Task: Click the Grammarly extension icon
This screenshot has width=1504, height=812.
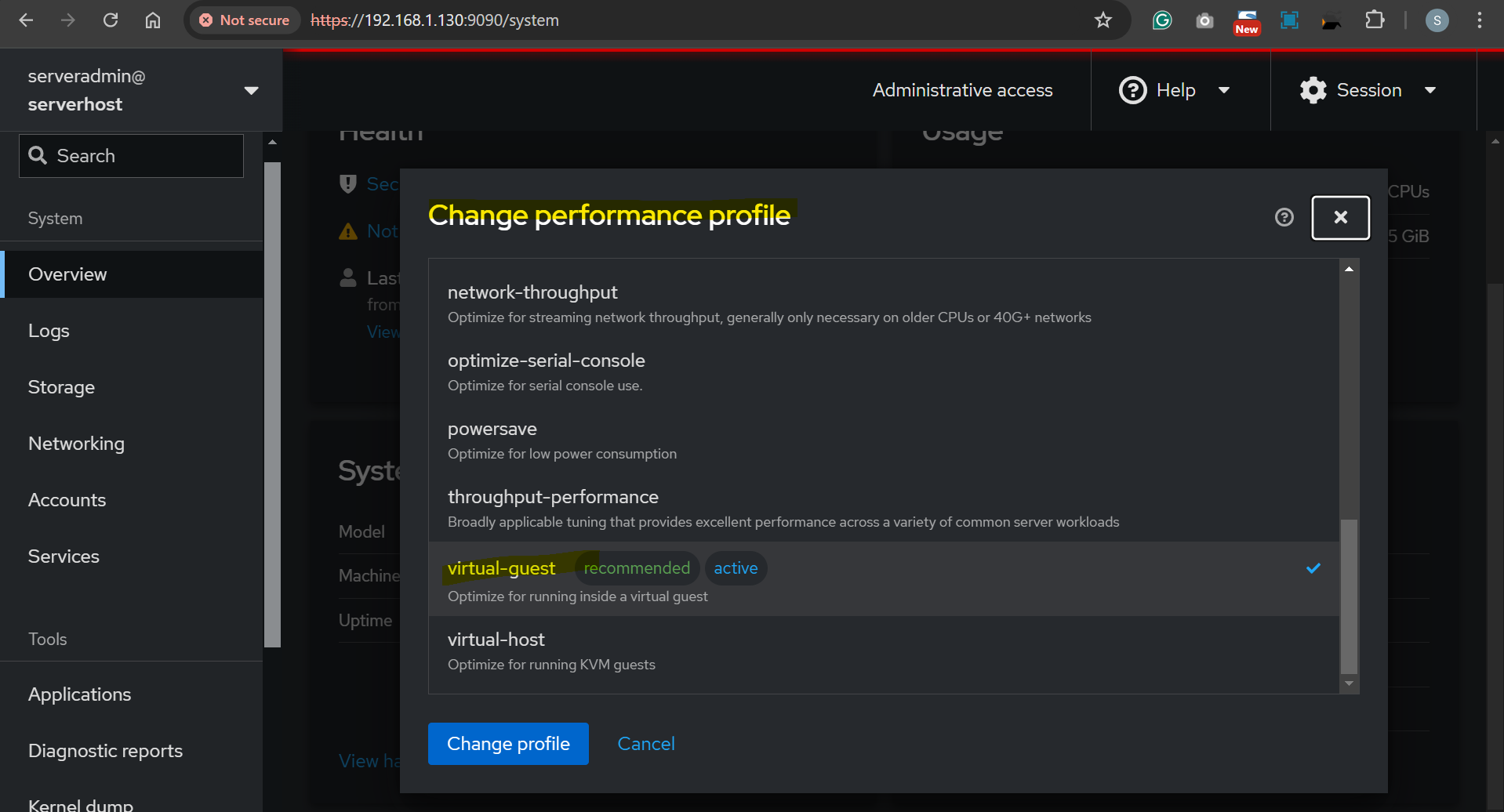Action: coord(1161,20)
